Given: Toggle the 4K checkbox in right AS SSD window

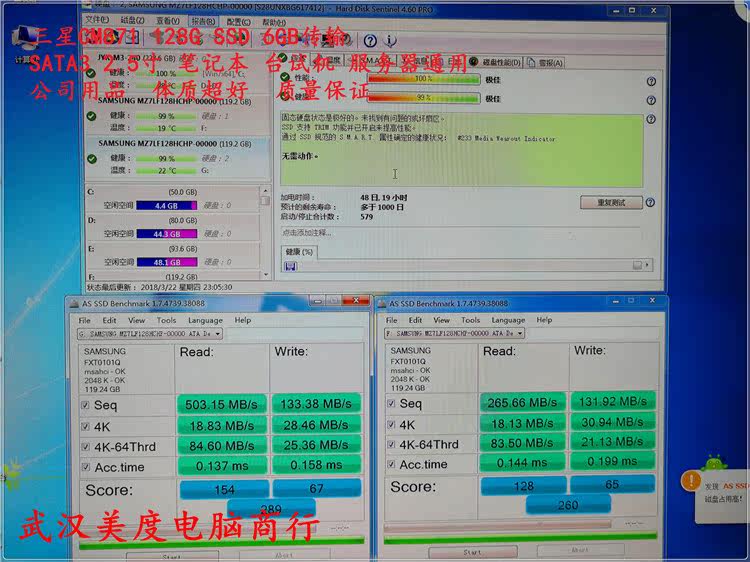Looking at the screenshot, I should [x=391, y=425].
